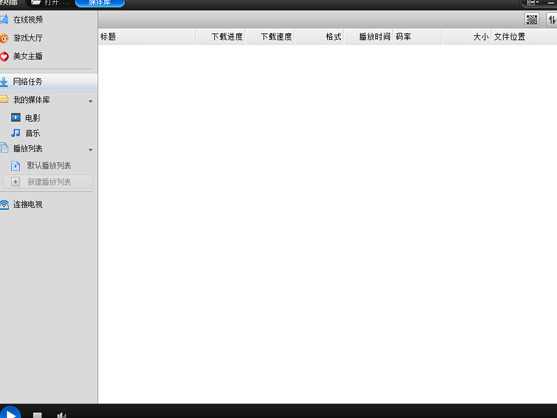The width and height of the screenshot is (557, 418).
Task: Collapse the 我的媒体库 section arrow
Action: coord(91,101)
